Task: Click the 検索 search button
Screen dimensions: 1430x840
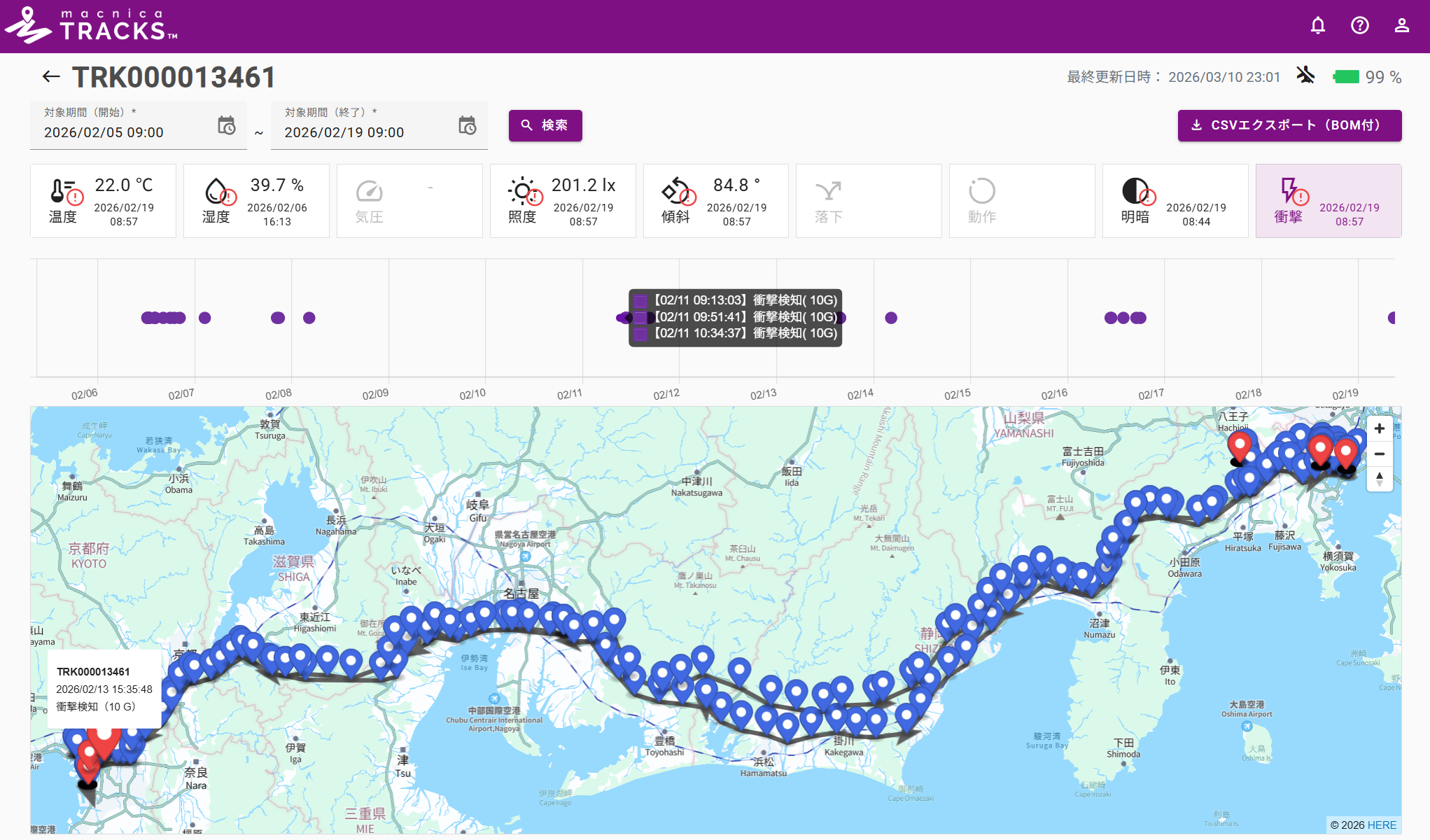Action: click(x=545, y=125)
